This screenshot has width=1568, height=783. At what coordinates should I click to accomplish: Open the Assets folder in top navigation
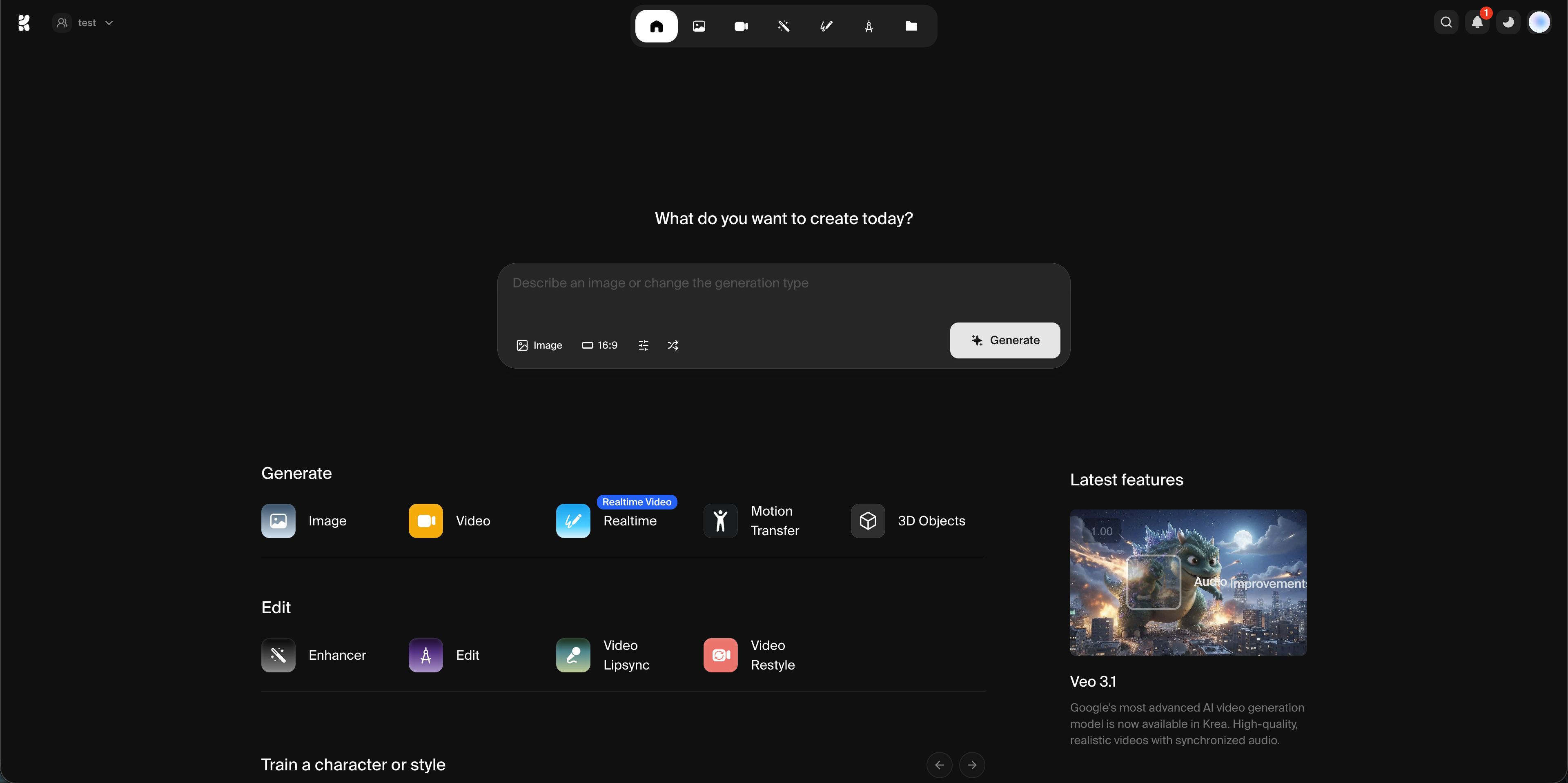[911, 26]
